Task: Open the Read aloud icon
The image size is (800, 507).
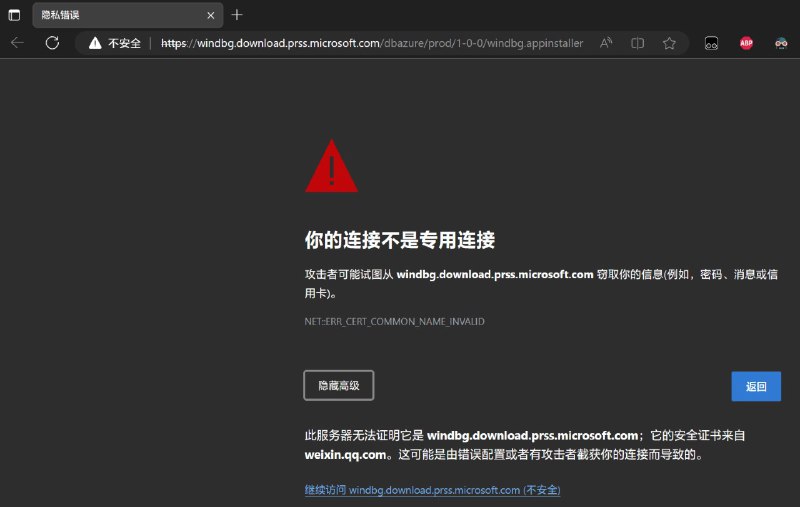Action: tap(606, 43)
